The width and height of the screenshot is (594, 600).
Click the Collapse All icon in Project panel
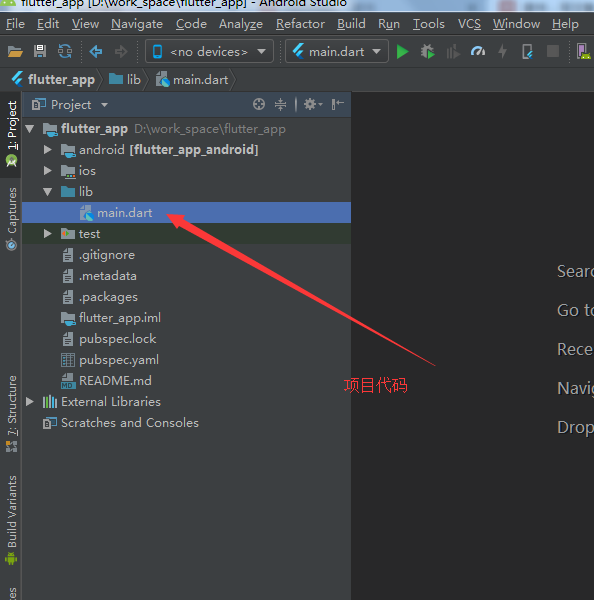(281, 104)
